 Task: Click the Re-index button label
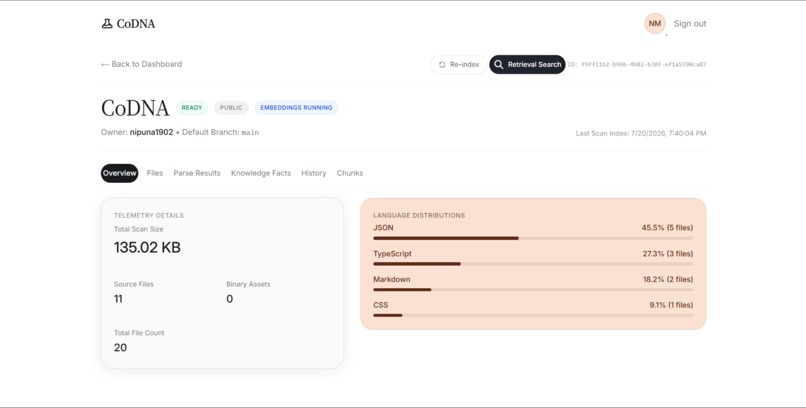464,65
